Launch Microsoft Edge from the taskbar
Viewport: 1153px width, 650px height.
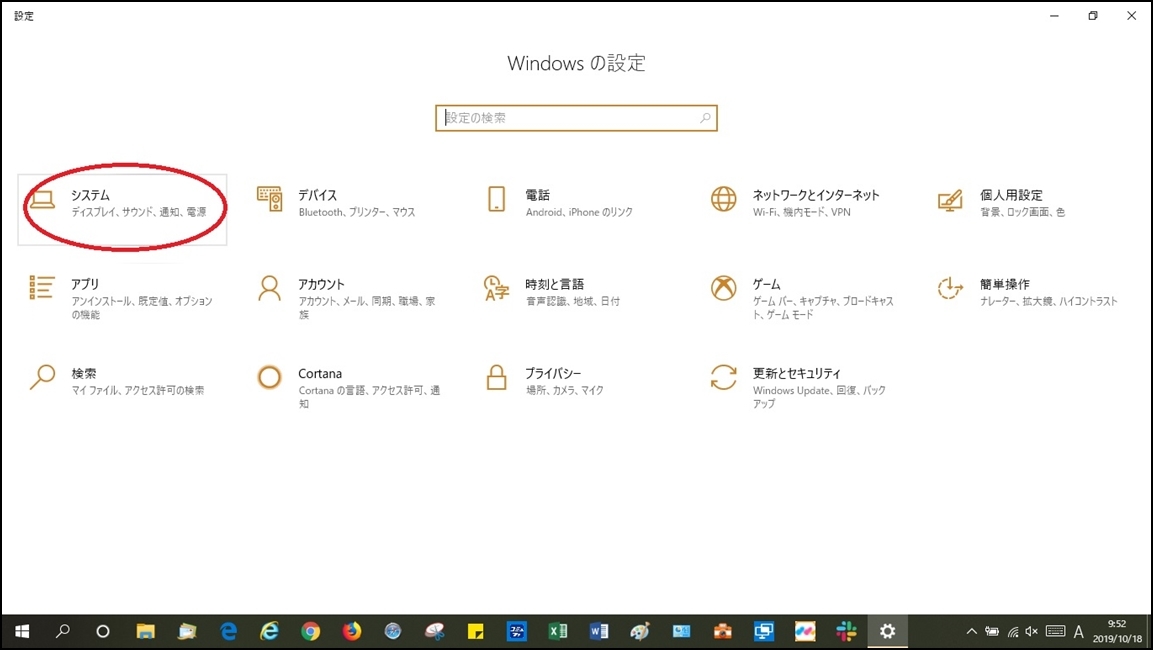pos(229,631)
